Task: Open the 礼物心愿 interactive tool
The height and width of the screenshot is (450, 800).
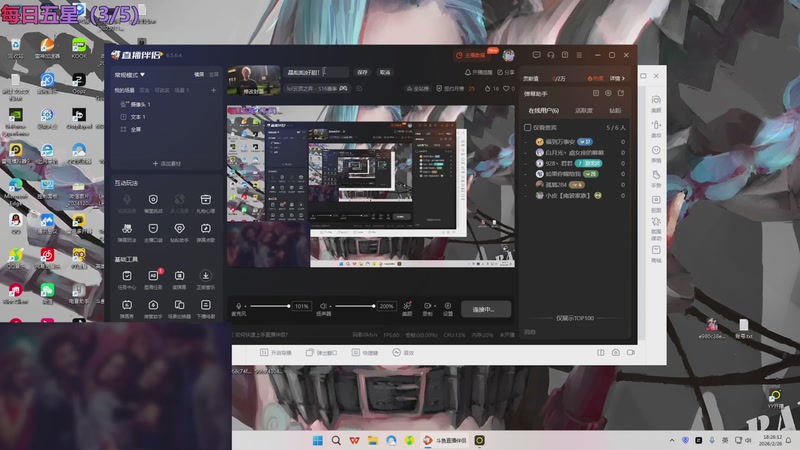Action: 206,203
